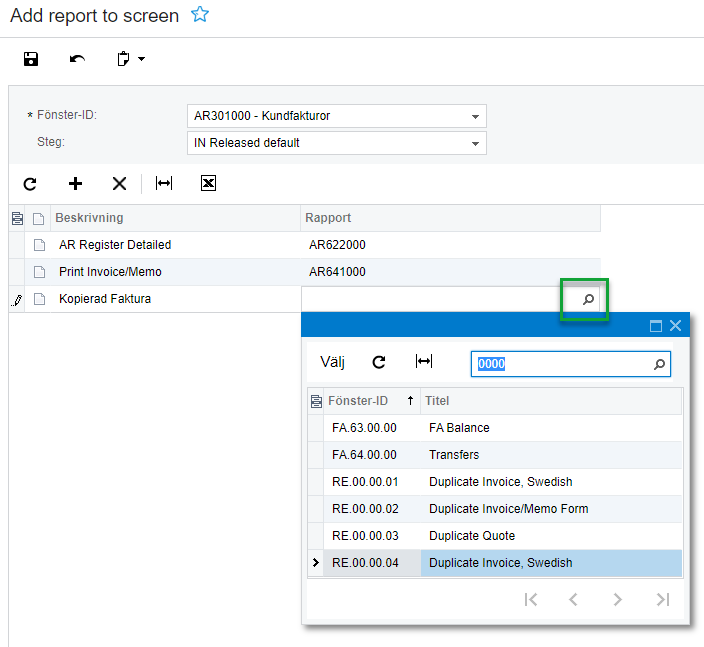
Task: Add a new row with plus icon
Action: point(75,183)
